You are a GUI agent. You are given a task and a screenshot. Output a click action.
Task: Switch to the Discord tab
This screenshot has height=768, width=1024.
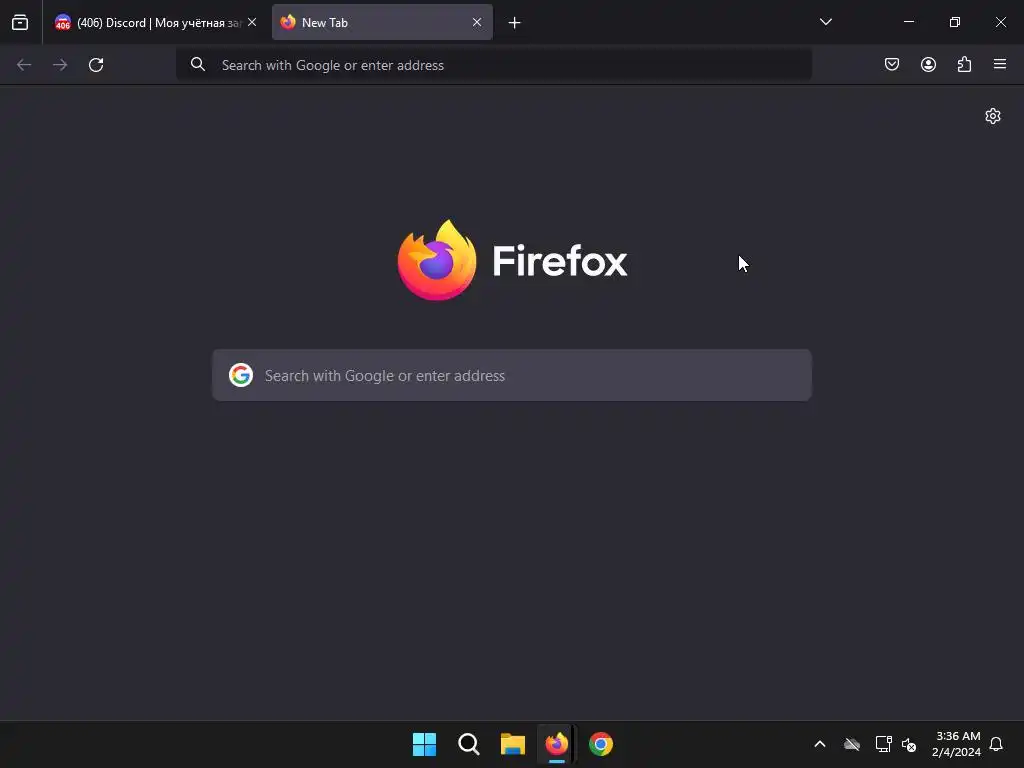pyautogui.click(x=155, y=22)
